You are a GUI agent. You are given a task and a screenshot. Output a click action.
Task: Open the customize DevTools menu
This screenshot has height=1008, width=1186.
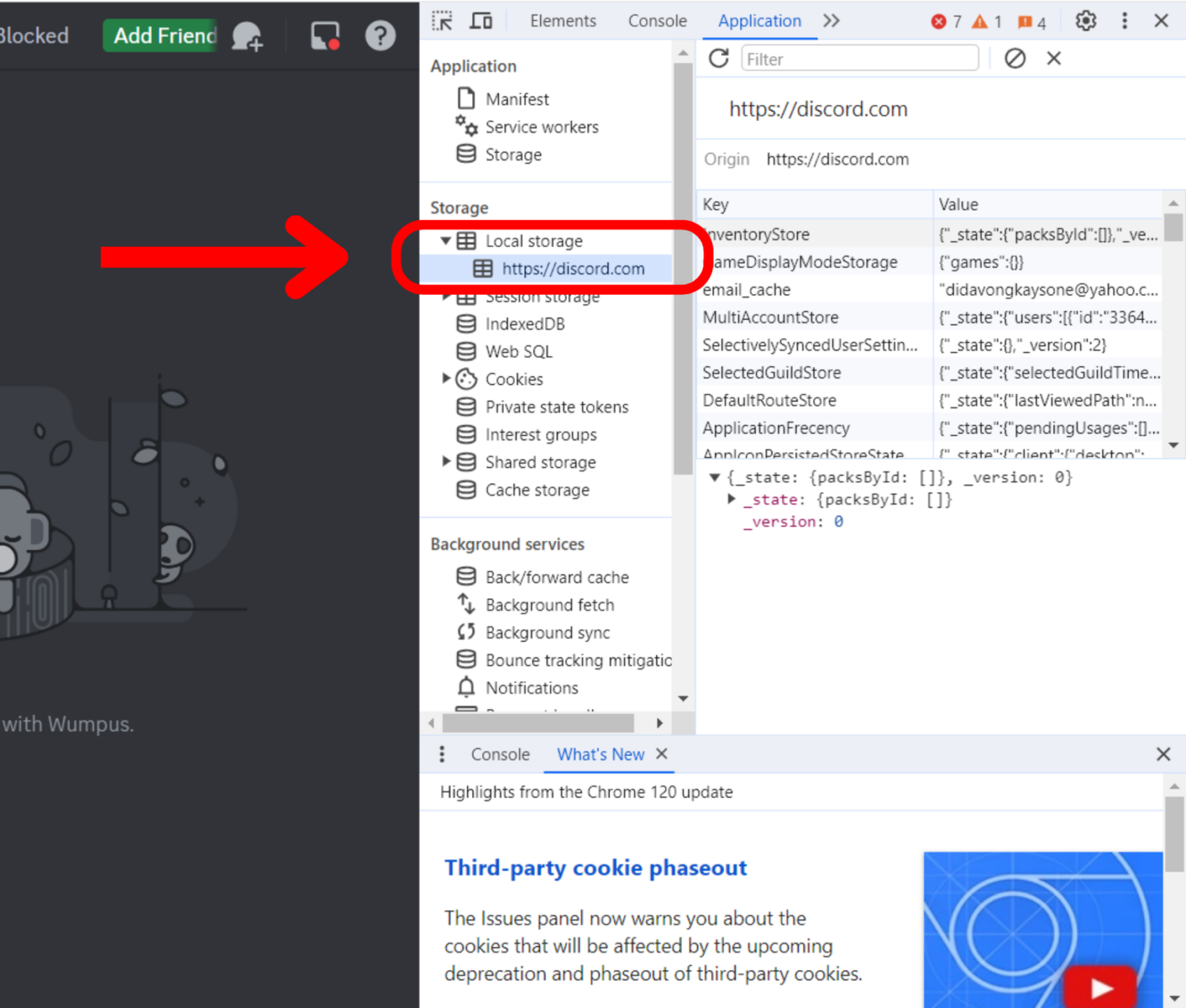pos(1124,20)
